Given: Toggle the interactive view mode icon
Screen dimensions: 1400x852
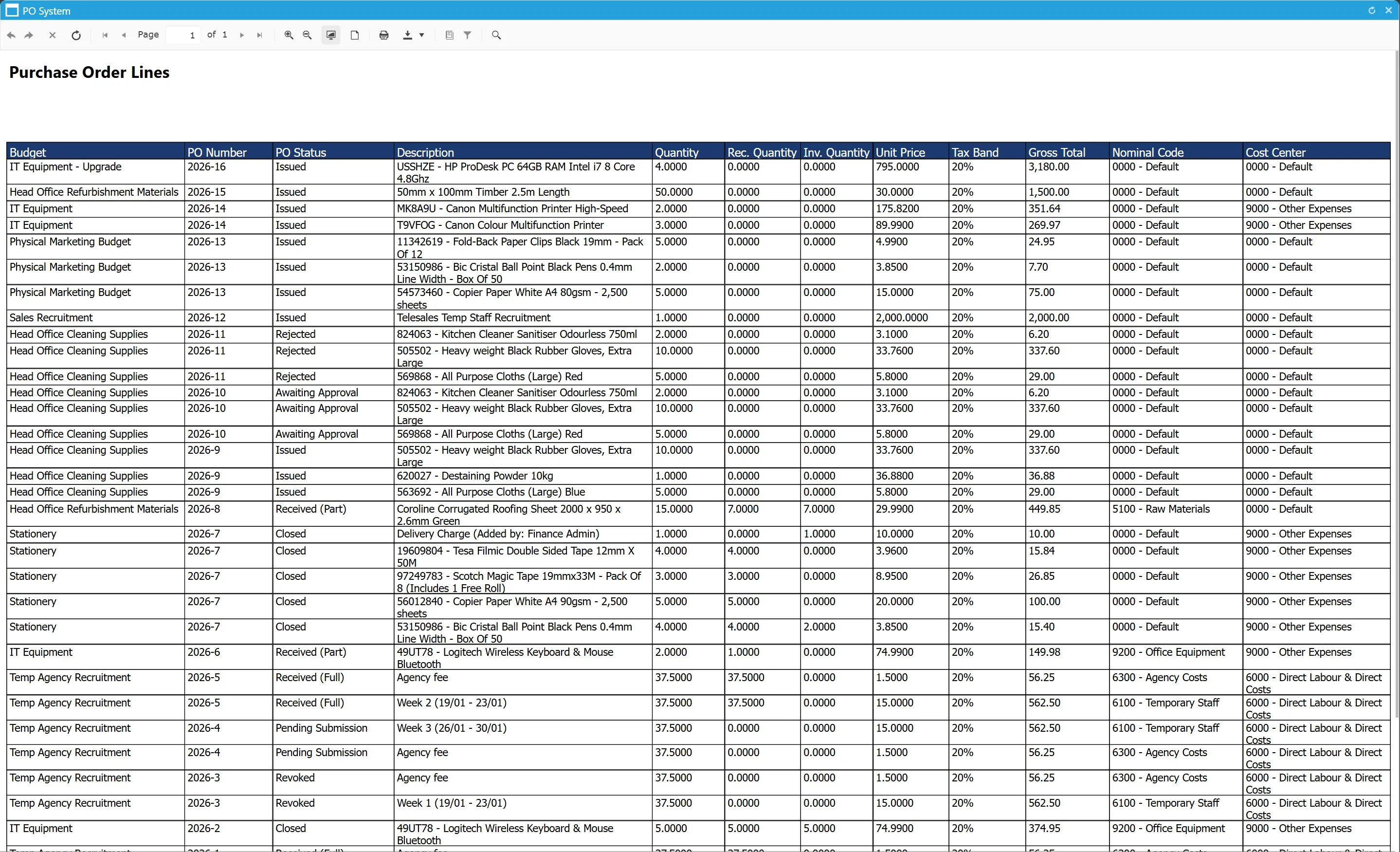Looking at the screenshot, I should pos(331,35).
